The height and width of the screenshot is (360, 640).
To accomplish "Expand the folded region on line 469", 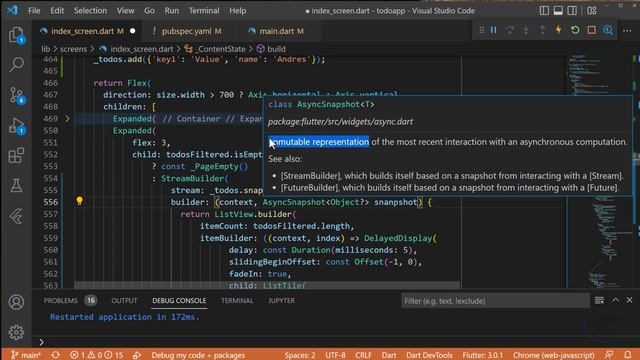I will tap(67, 119).
